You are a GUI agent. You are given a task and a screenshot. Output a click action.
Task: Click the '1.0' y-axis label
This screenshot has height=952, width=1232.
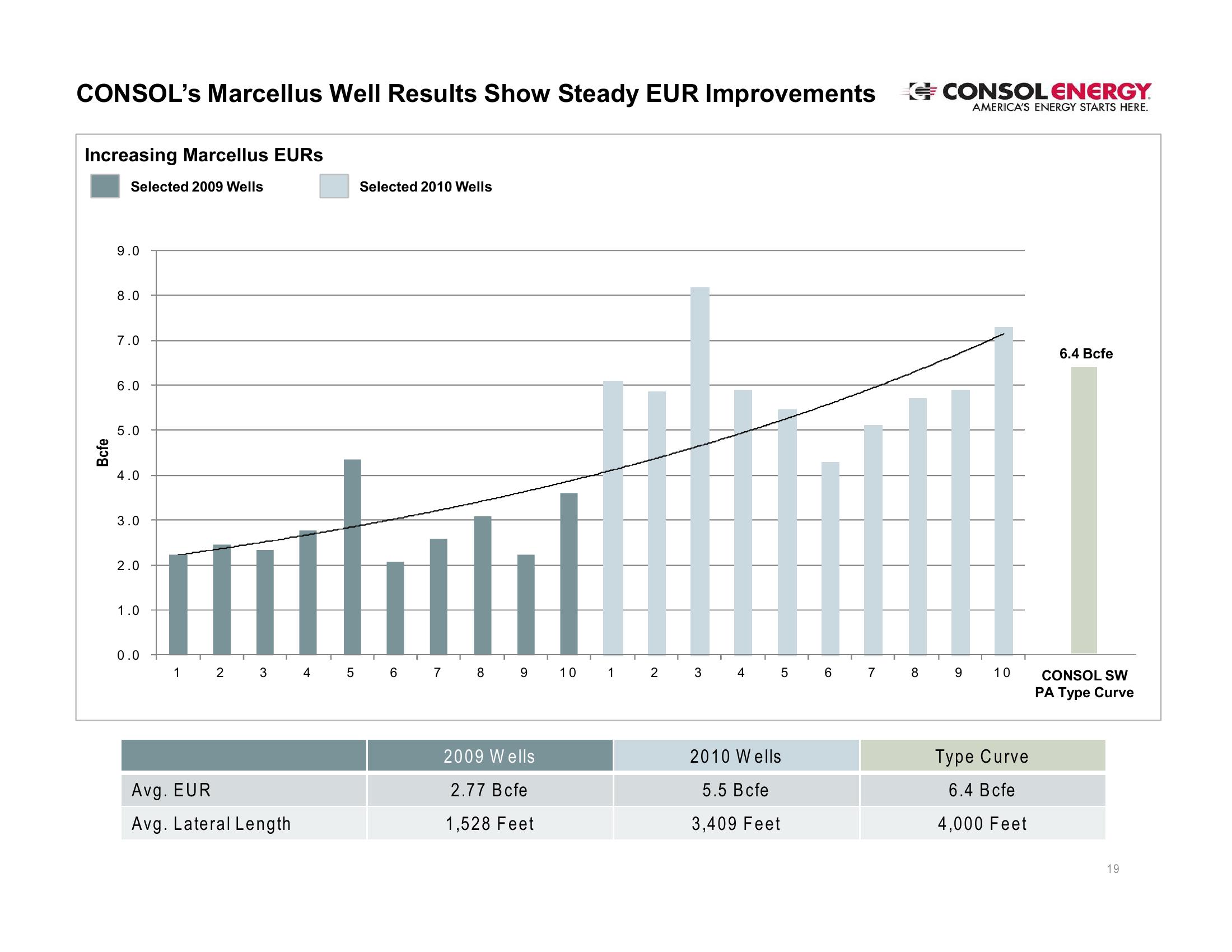pos(128,610)
